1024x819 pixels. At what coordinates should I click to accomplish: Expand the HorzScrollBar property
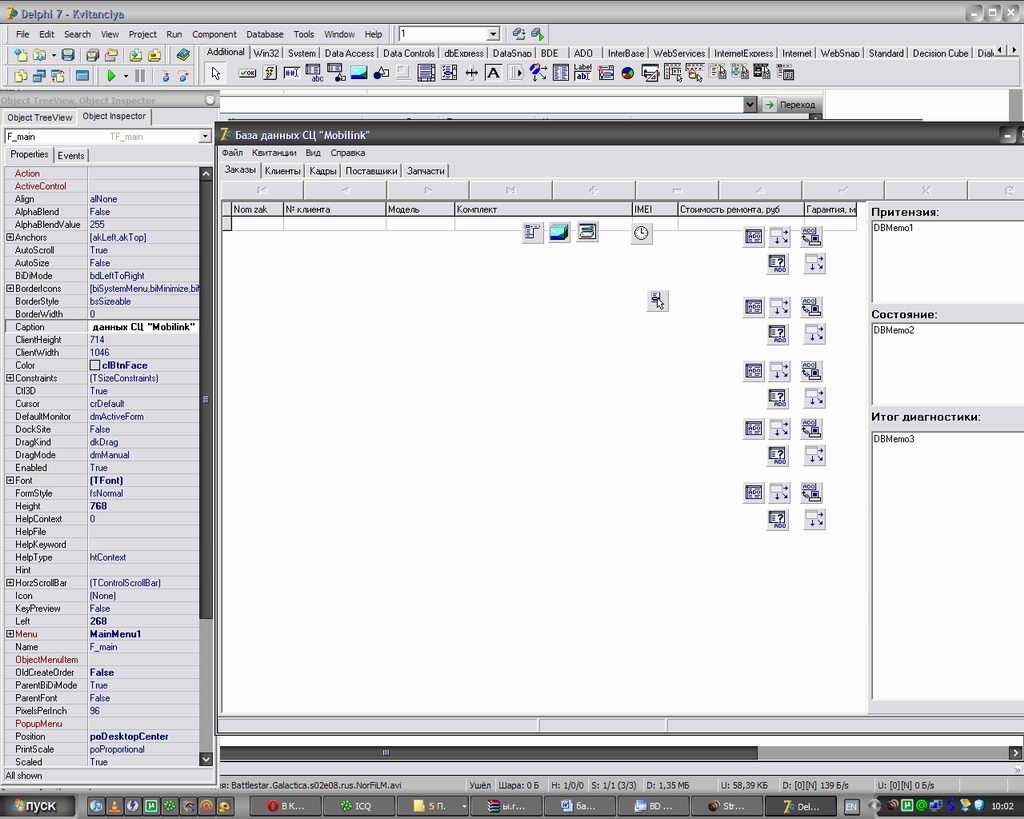click(10, 583)
